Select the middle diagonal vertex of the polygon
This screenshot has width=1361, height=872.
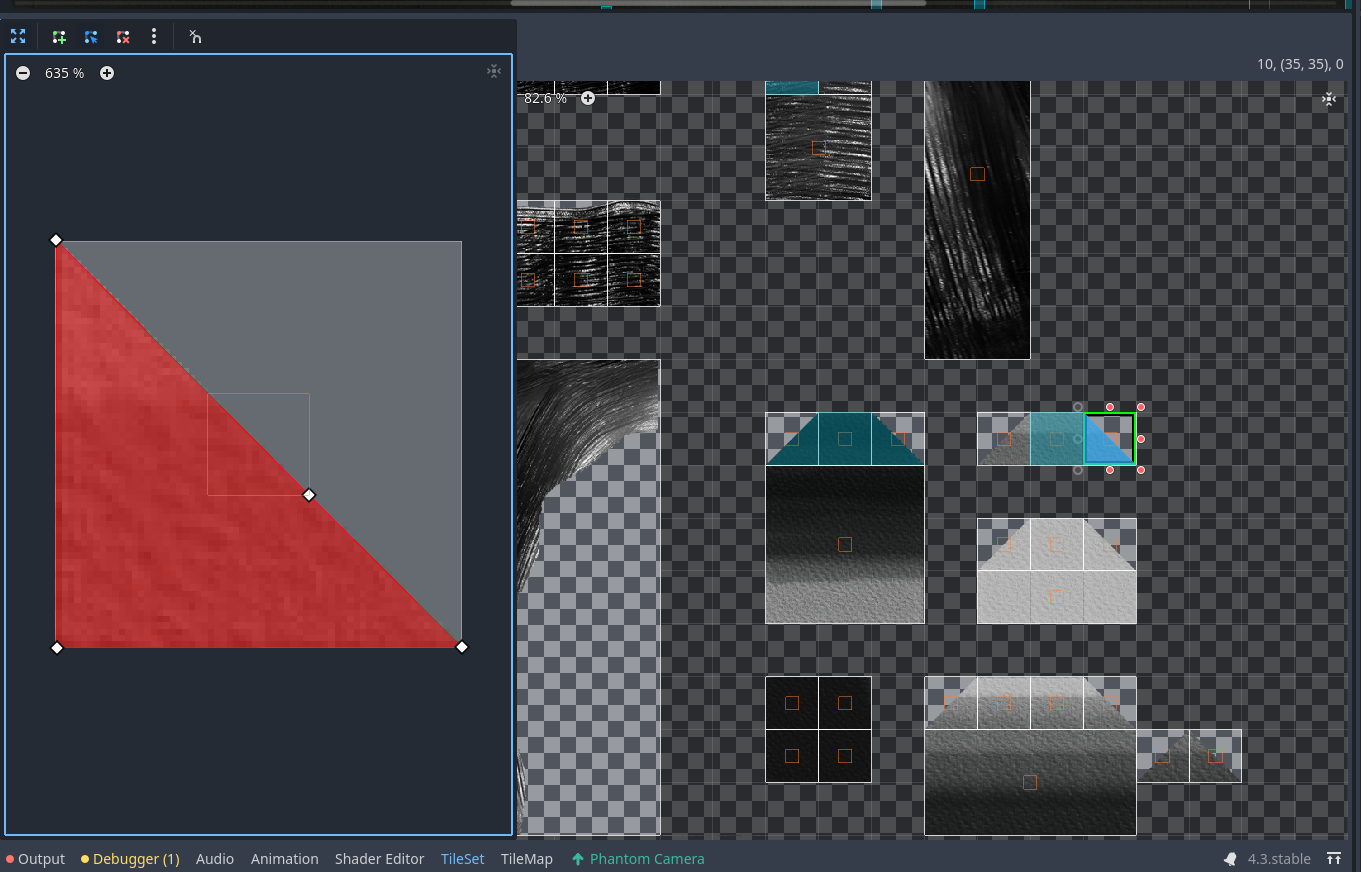[x=309, y=495]
